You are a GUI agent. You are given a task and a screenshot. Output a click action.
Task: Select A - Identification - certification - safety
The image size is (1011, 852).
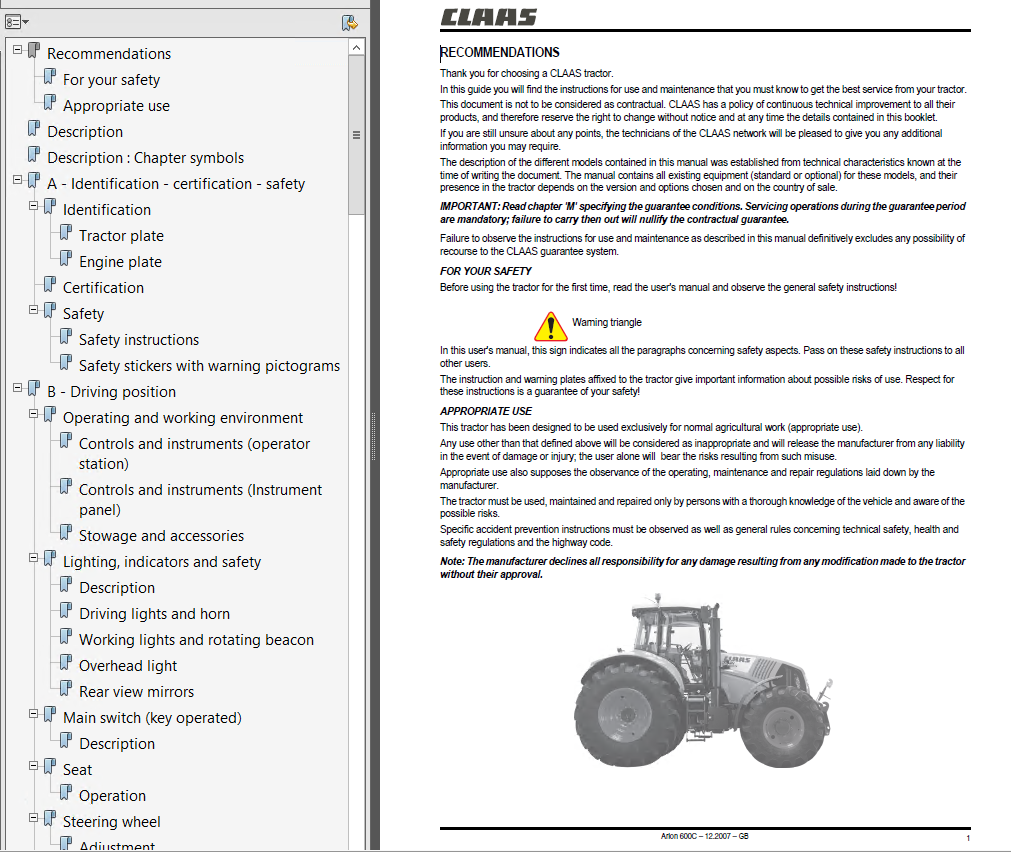tap(176, 184)
